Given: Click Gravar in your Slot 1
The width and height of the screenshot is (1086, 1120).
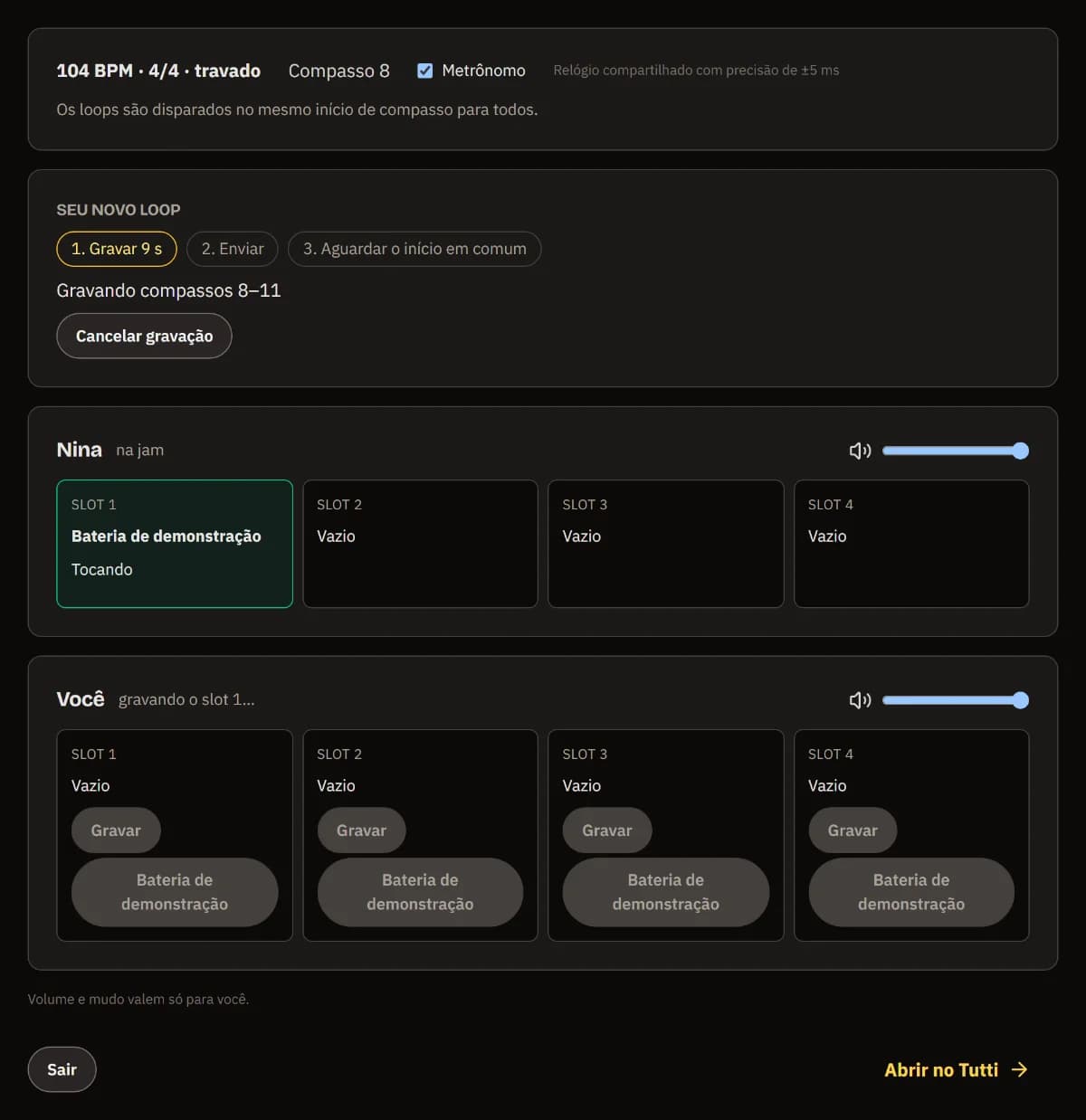Looking at the screenshot, I should click(116, 831).
